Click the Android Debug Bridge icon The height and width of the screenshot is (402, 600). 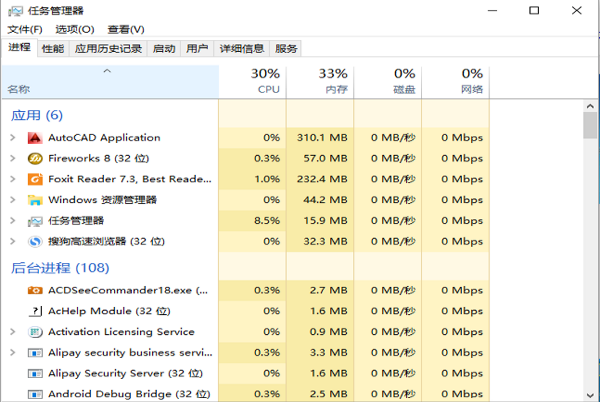[34, 394]
